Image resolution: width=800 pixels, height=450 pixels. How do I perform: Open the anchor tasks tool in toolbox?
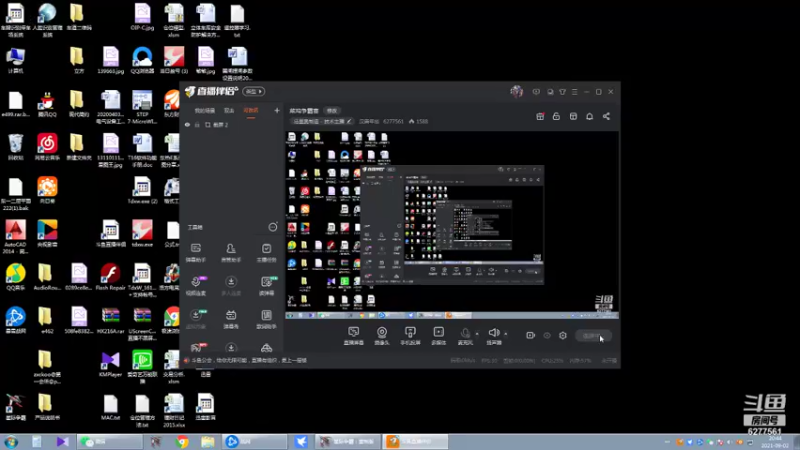point(266,253)
